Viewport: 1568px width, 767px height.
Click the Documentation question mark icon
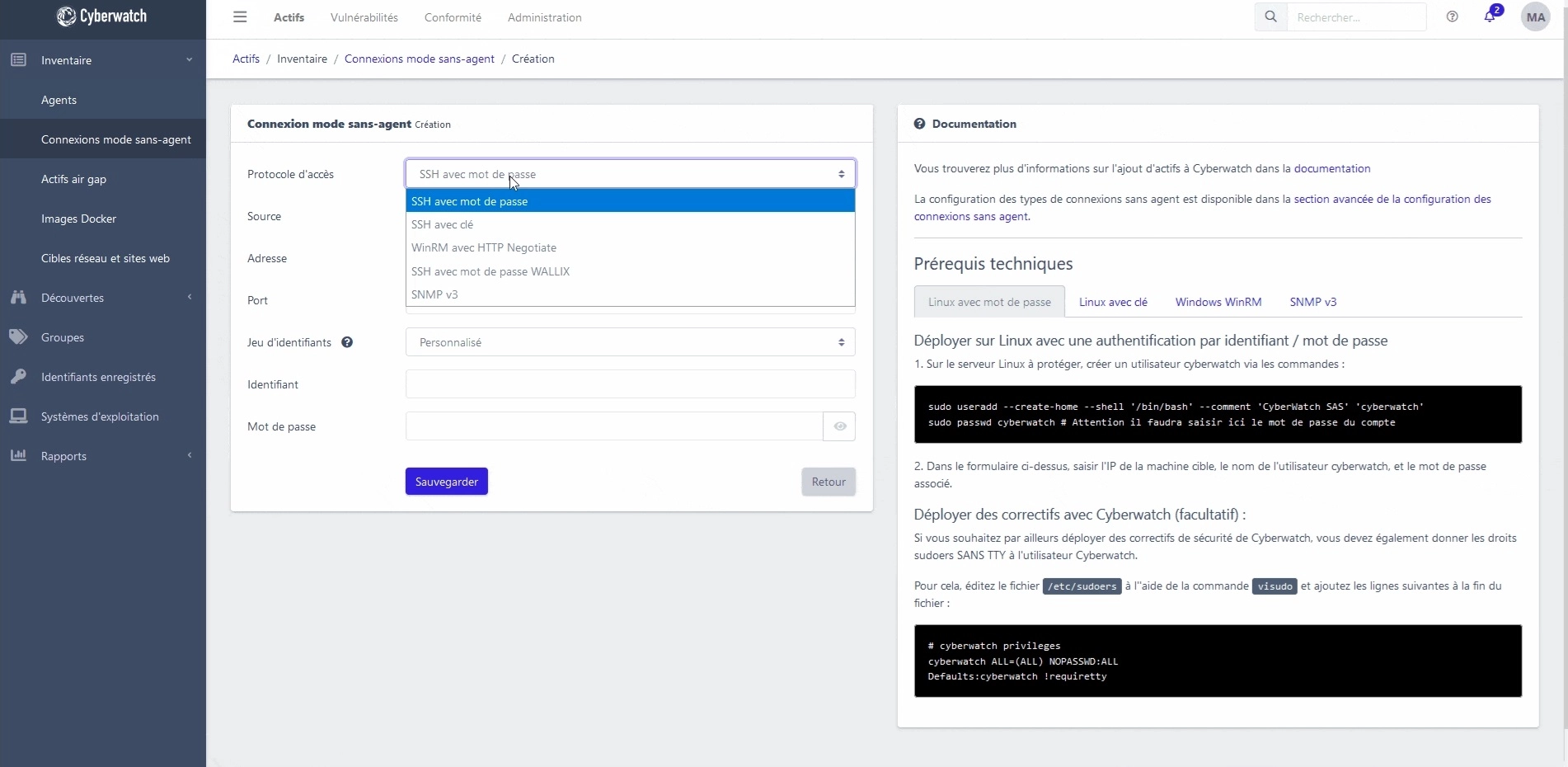(920, 124)
